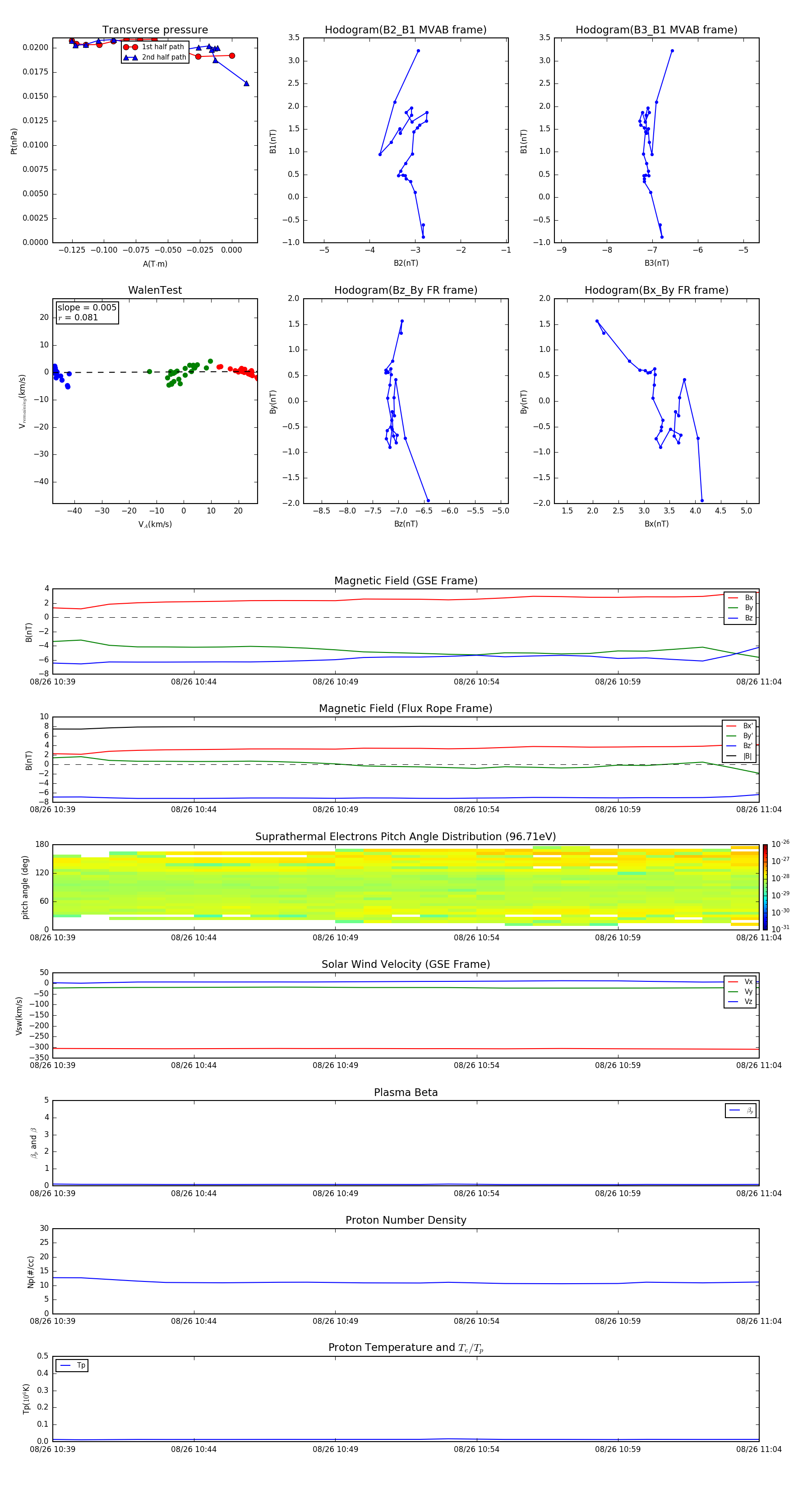The image size is (812, 1489).
Task: Click the 'r = 0.081' annotation
Action: click(x=78, y=317)
